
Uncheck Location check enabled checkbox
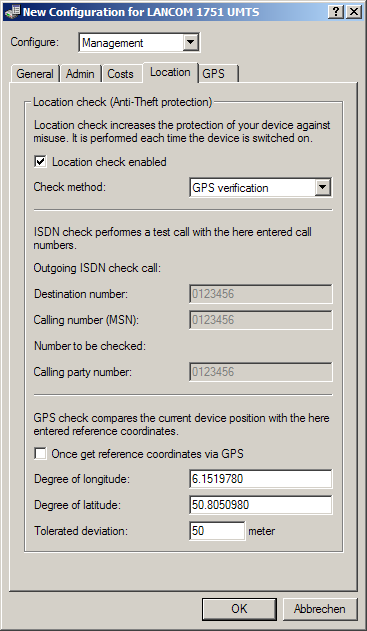pyautogui.click(x=40, y=162)
